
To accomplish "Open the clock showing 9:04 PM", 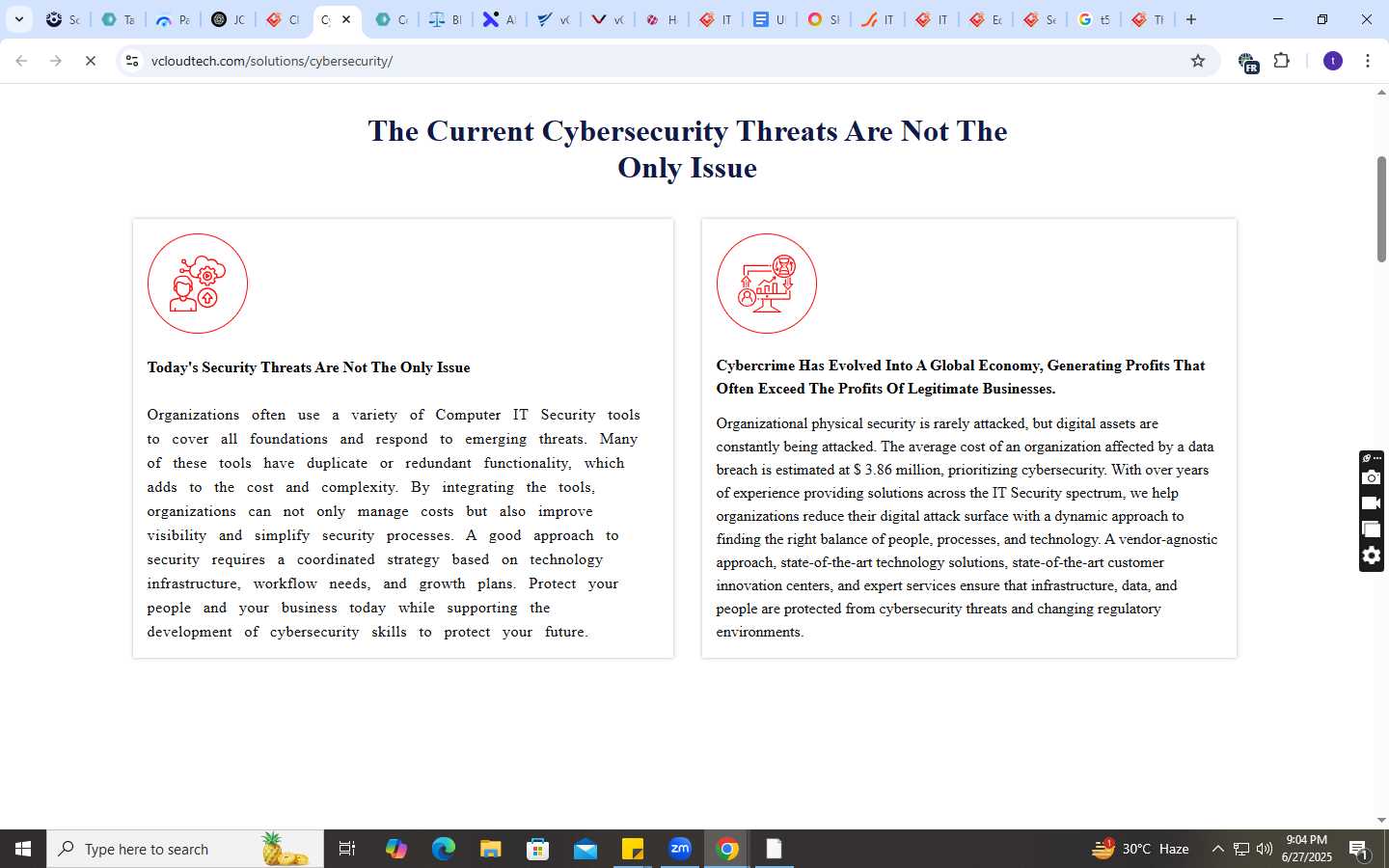I will click(x=1307, y=849).
